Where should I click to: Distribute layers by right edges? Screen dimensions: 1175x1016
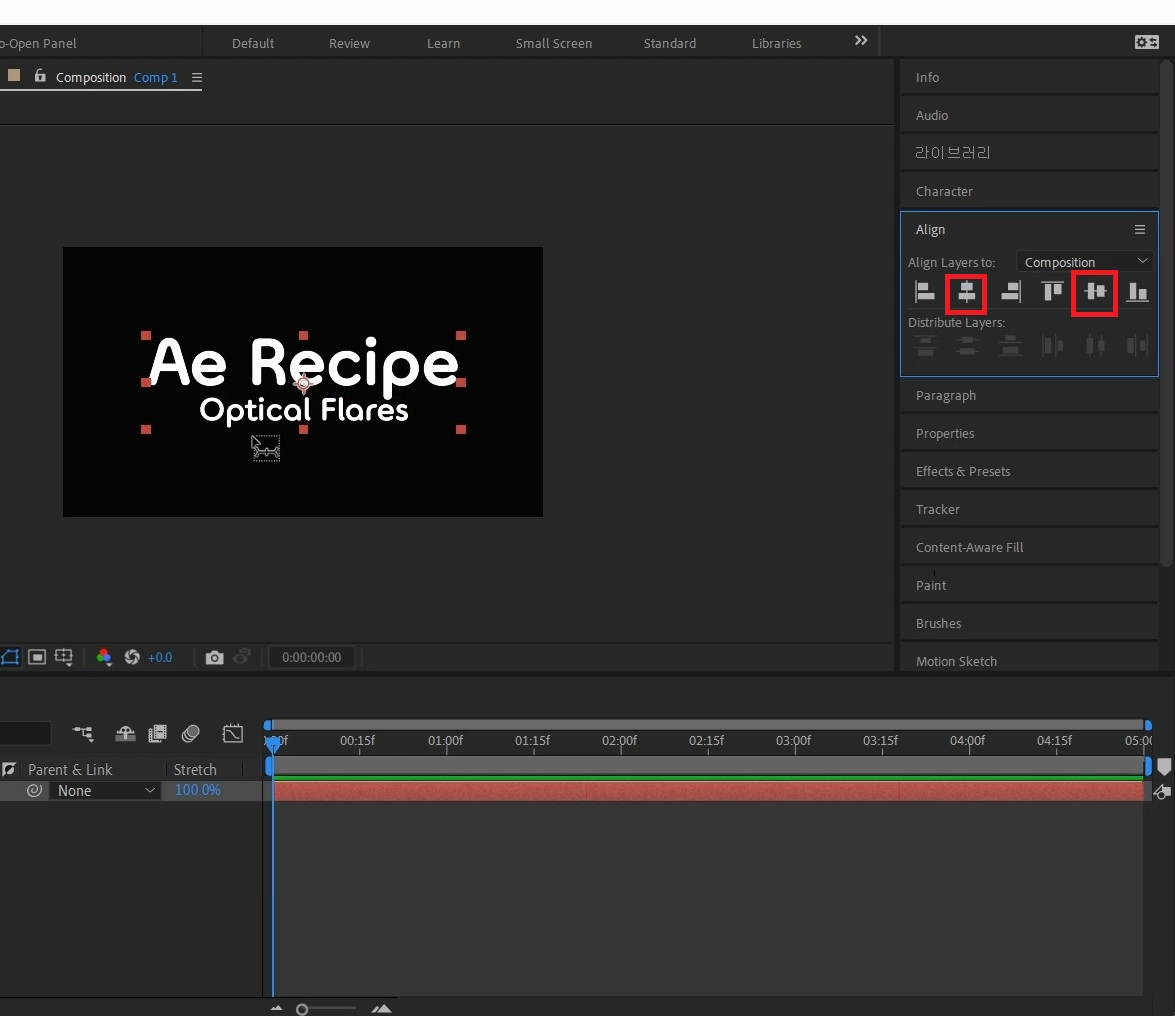coord(1137,345)
